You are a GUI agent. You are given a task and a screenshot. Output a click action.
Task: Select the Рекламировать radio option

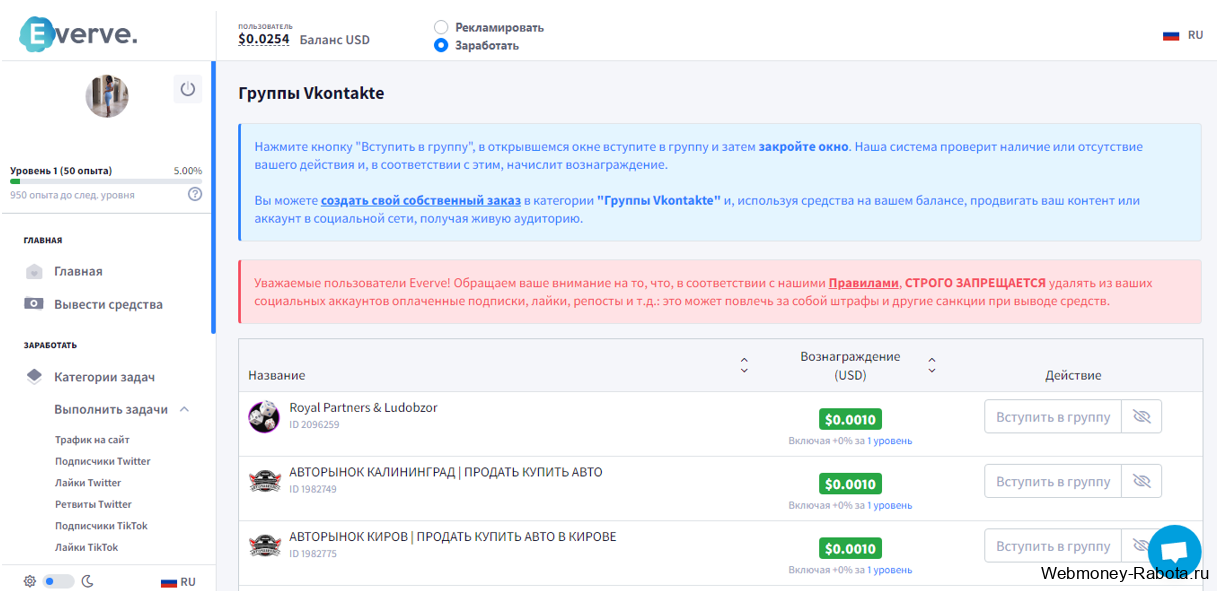point(441,27)
